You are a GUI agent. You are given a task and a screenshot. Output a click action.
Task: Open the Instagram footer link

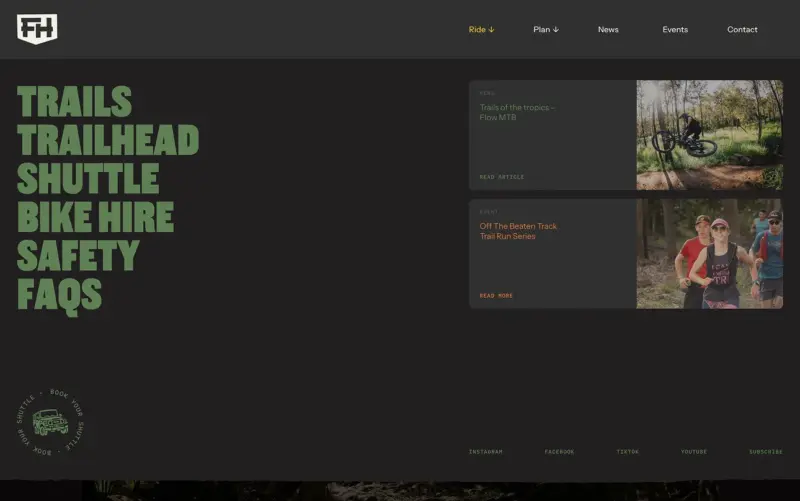(485, 452)
